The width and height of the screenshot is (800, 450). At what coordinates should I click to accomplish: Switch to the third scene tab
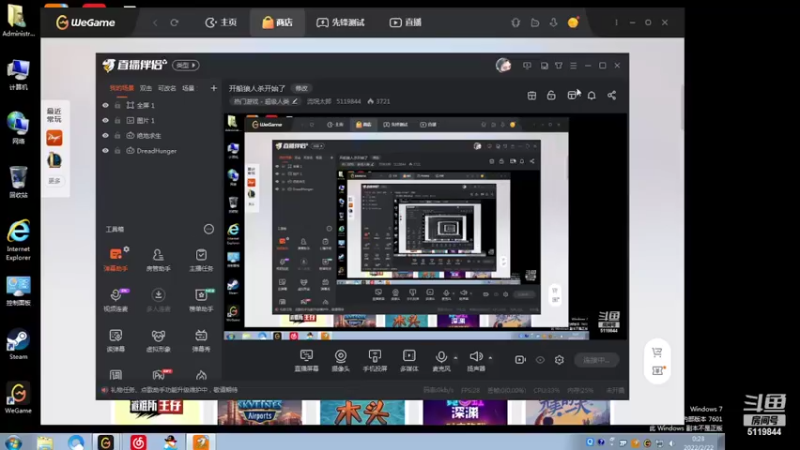point(167,88)
